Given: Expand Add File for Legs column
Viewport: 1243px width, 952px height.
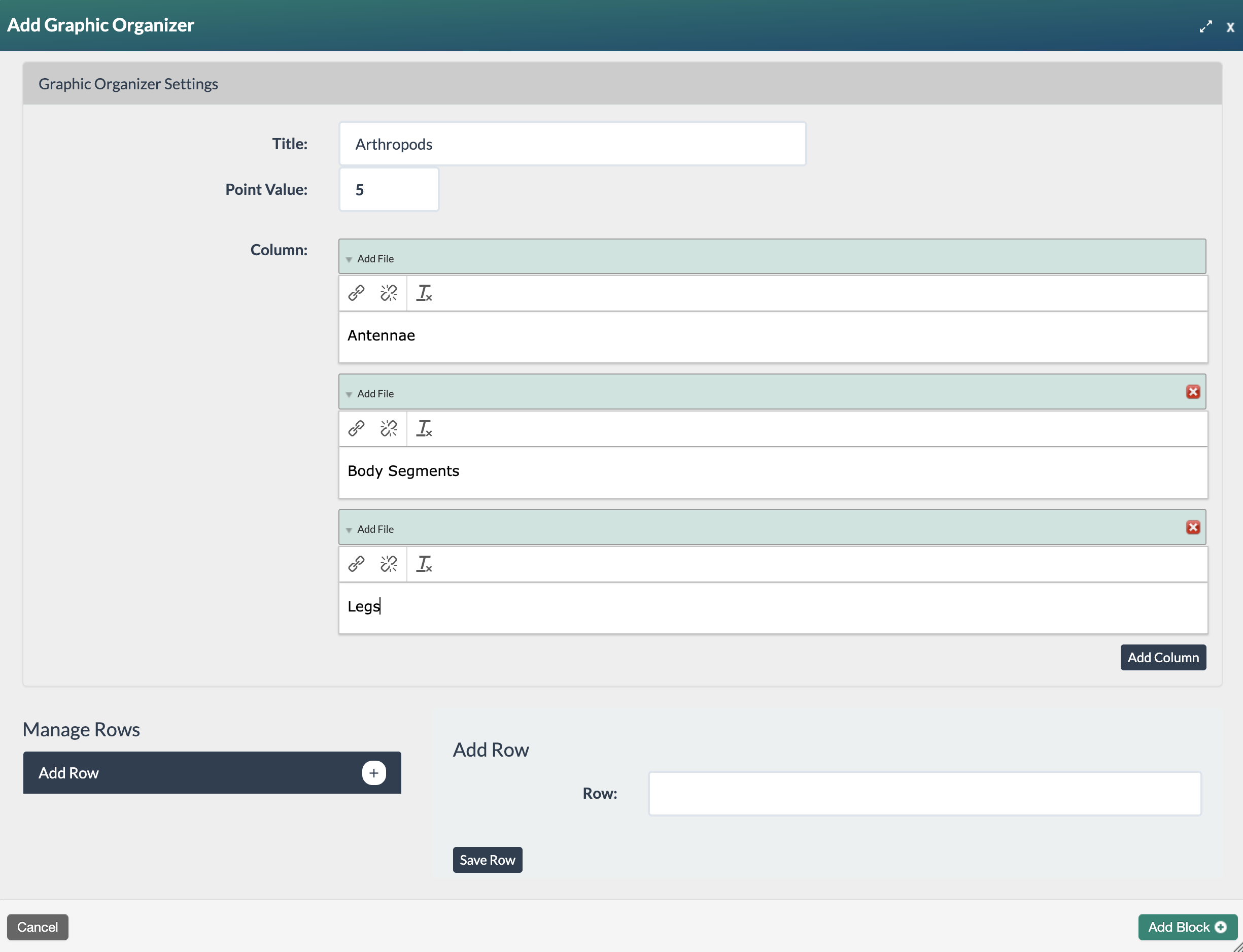Looking at the screenshot, I should pyautogui.click(x=370, y=529).
